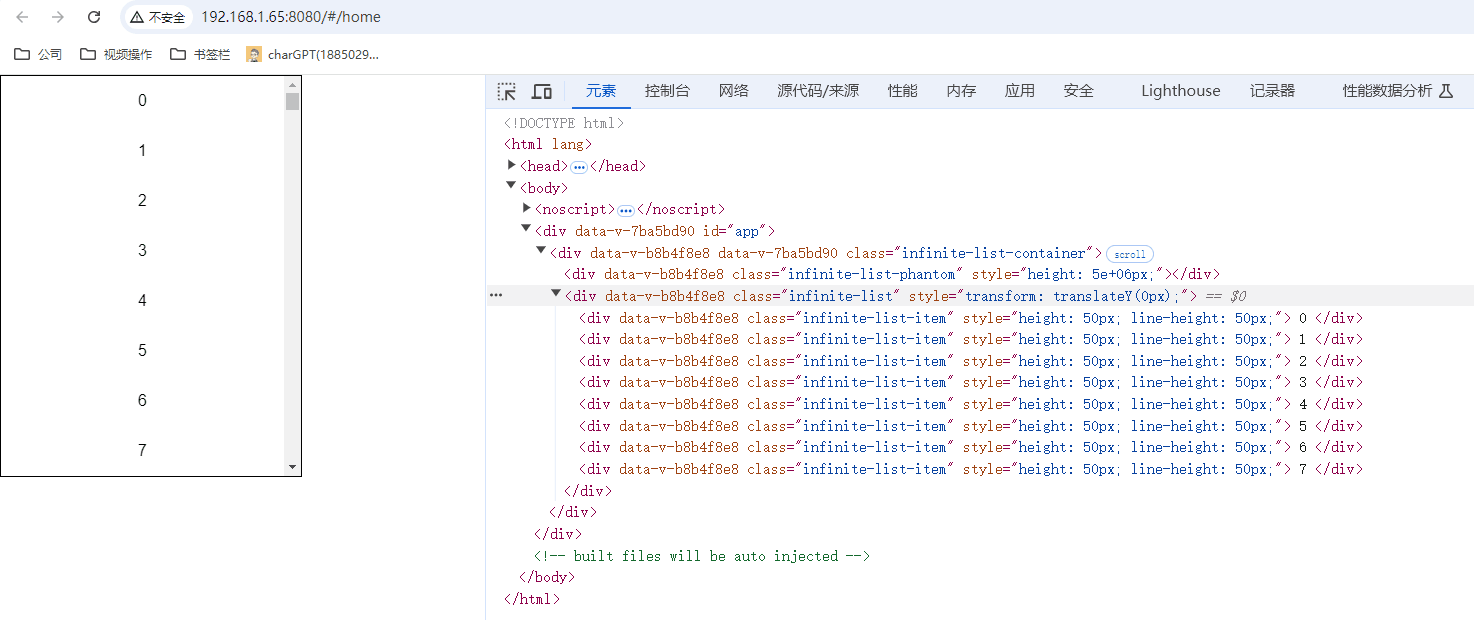This screenshot has width=1474, height=620.
Task: Click list item 5 in the page
Action: coord(142,350)
